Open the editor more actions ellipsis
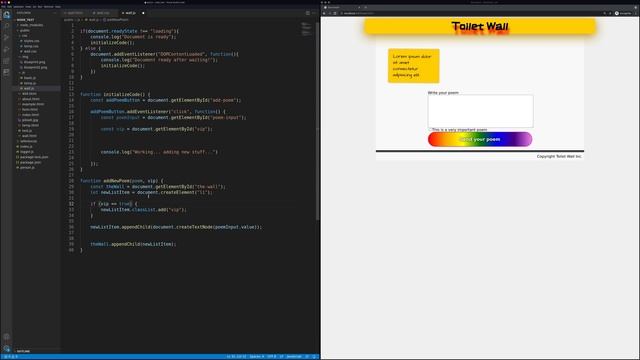The width and height of the screenshot is (640, 360). tap(314, 13)
